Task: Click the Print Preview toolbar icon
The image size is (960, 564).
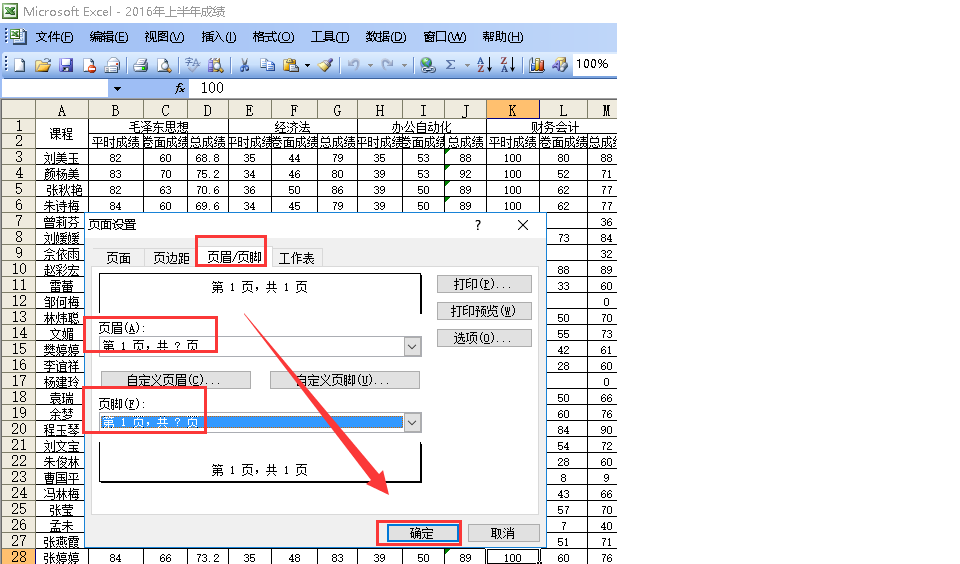Action: click(163, 65)
